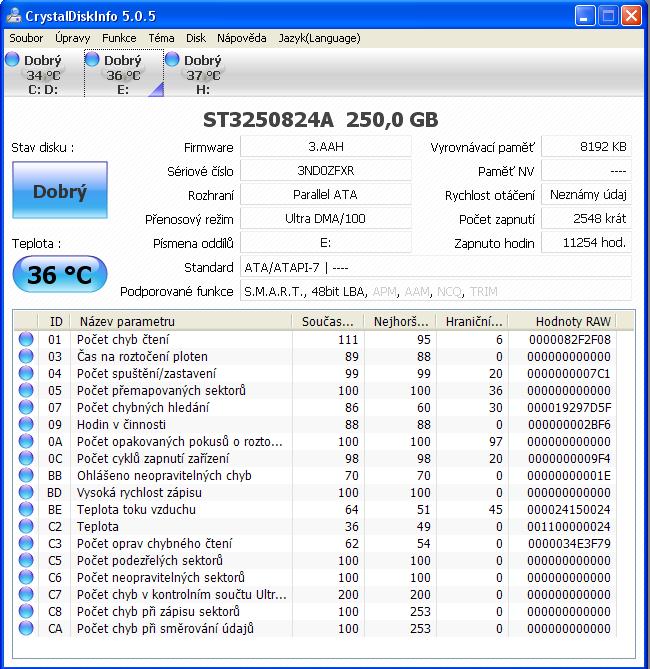Select the E: disk tab

123,73
